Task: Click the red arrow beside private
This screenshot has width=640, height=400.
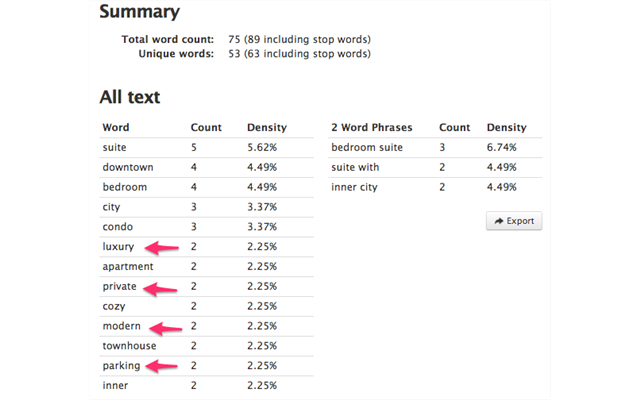Action: (161, 287)
